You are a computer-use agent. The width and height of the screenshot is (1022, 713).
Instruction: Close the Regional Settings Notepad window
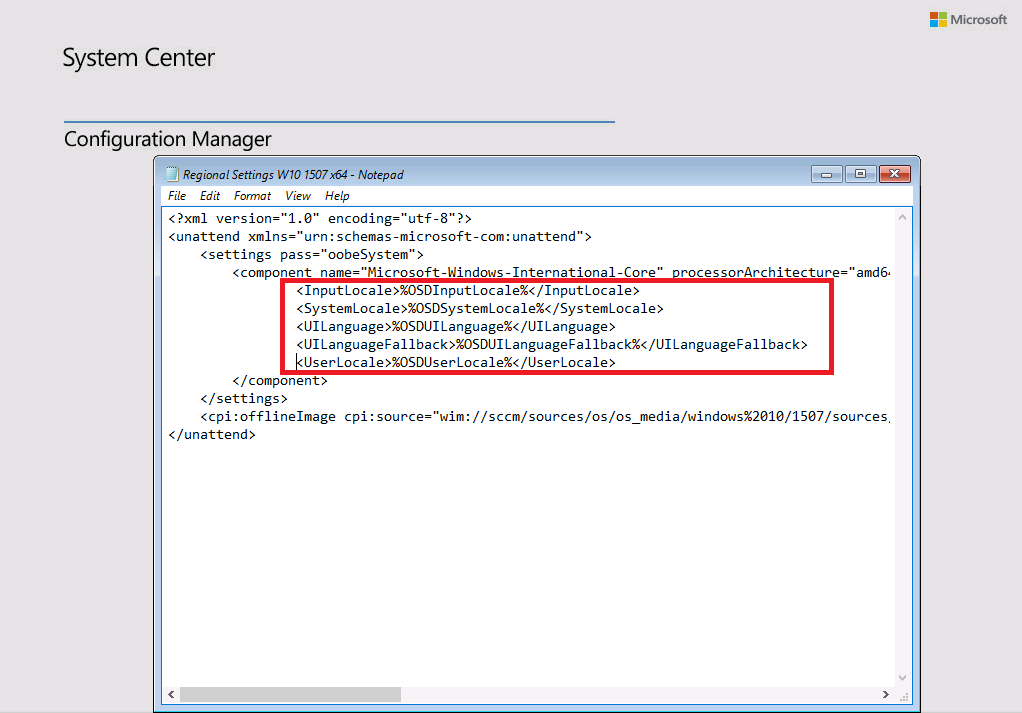tap(894, 174)
